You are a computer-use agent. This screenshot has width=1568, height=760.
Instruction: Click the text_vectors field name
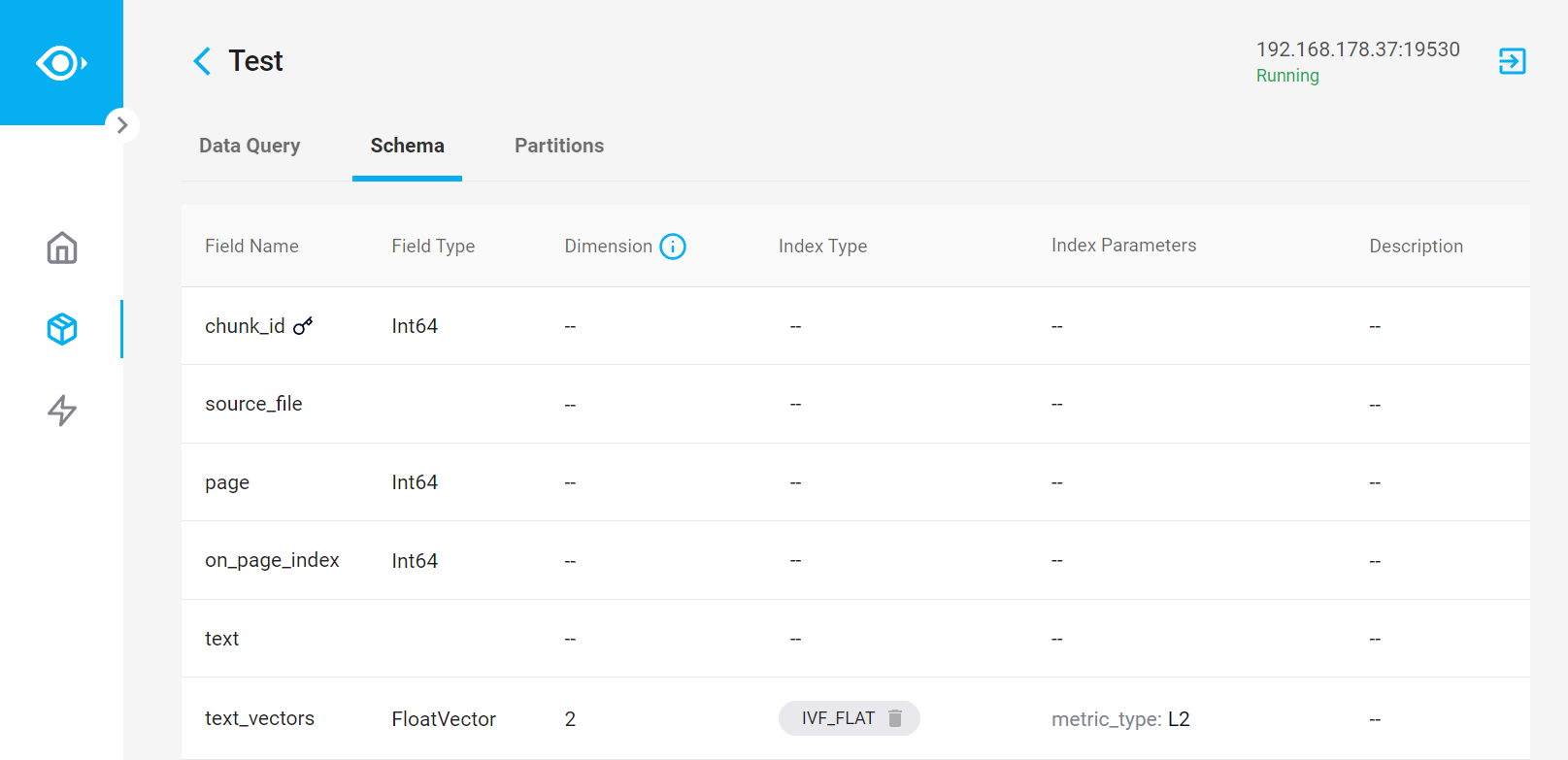click(x=259, y=718)
